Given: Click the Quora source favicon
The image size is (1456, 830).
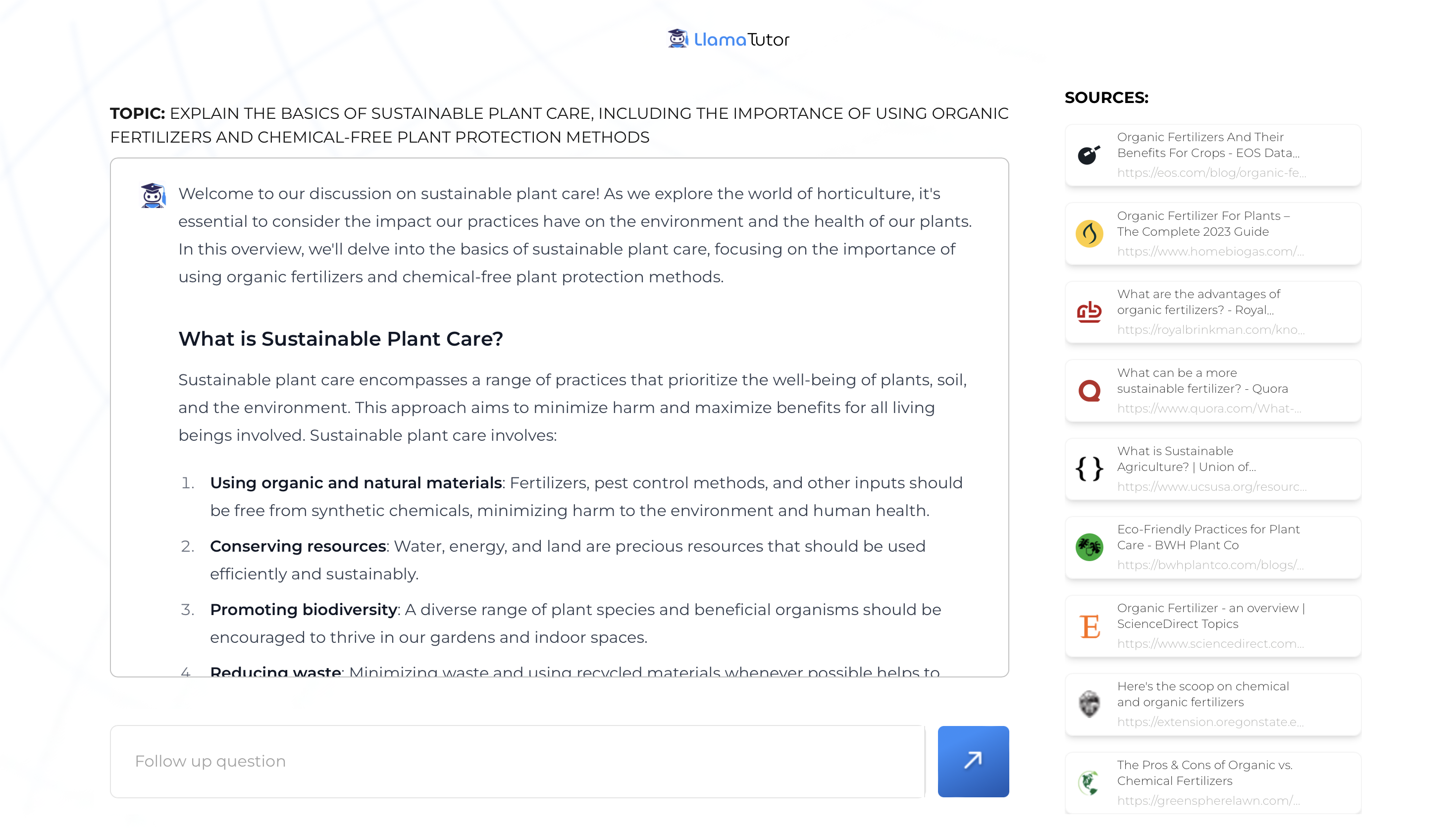Looking at the screenshot, I should point(1089,391).
